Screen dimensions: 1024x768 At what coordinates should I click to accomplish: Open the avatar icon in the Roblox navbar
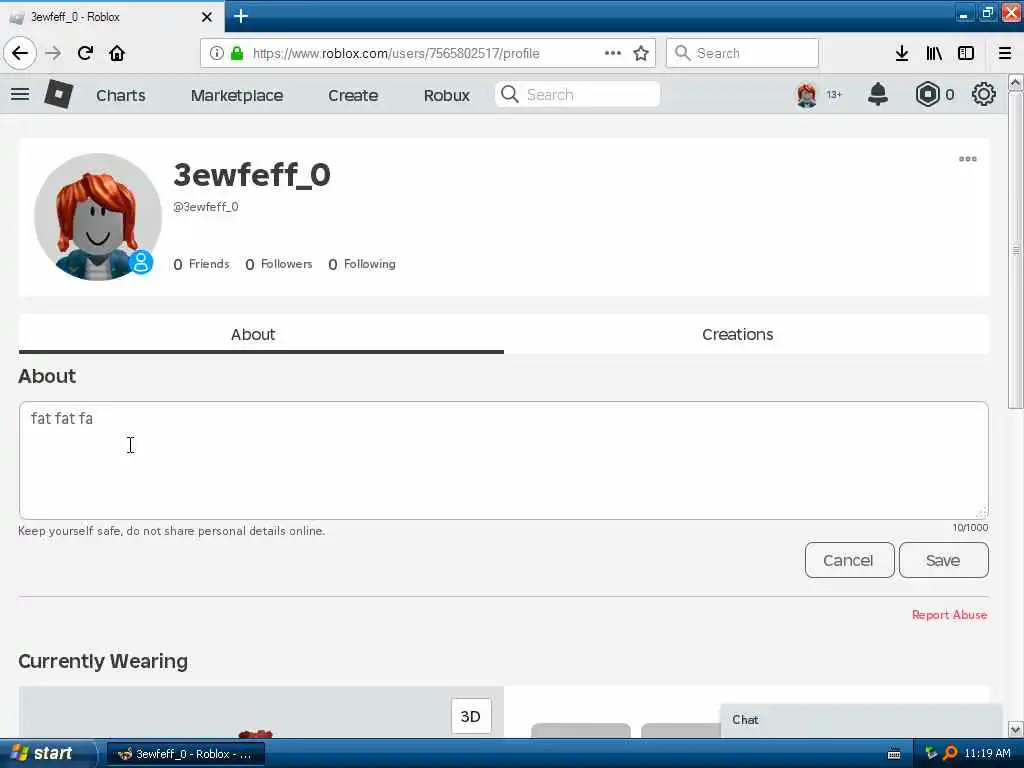807,95
